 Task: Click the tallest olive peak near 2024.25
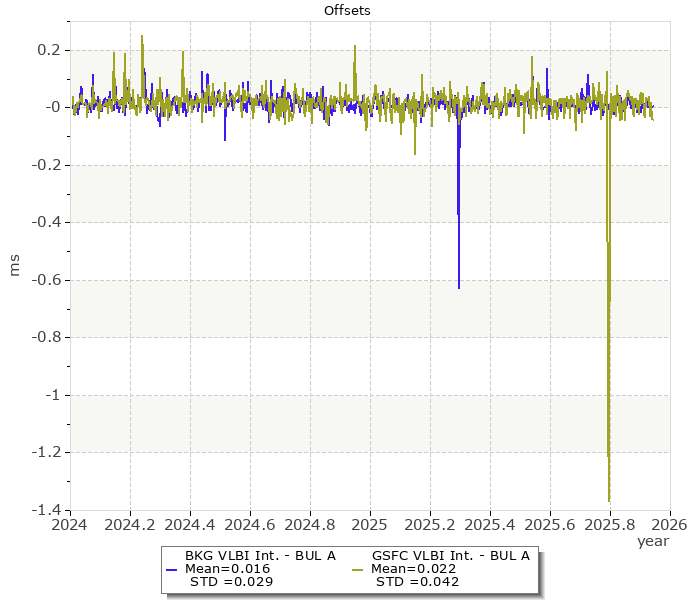[x=142, y=36]
